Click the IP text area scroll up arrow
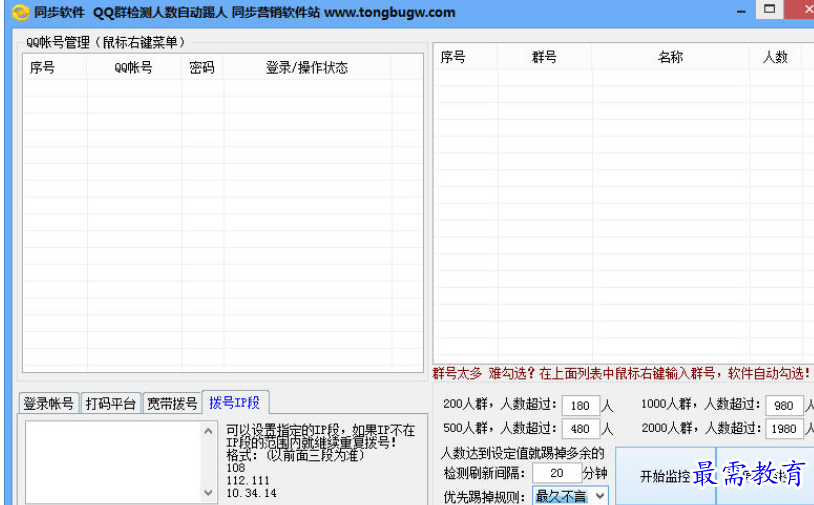The image size is (814, 505). point(208,431)
